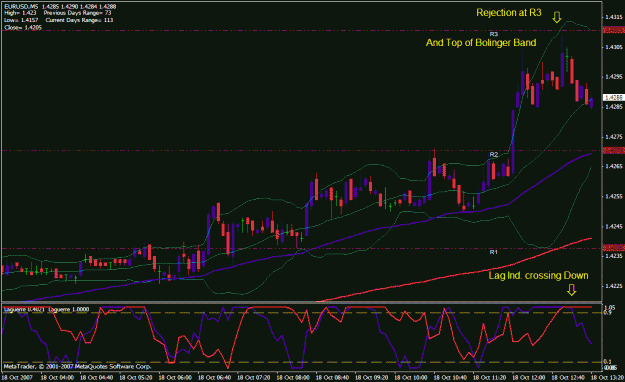The height and width of the screenshot is (382, 625).
Task: Click the red R2 price tag on the price scale
Action: coord(614,150)
